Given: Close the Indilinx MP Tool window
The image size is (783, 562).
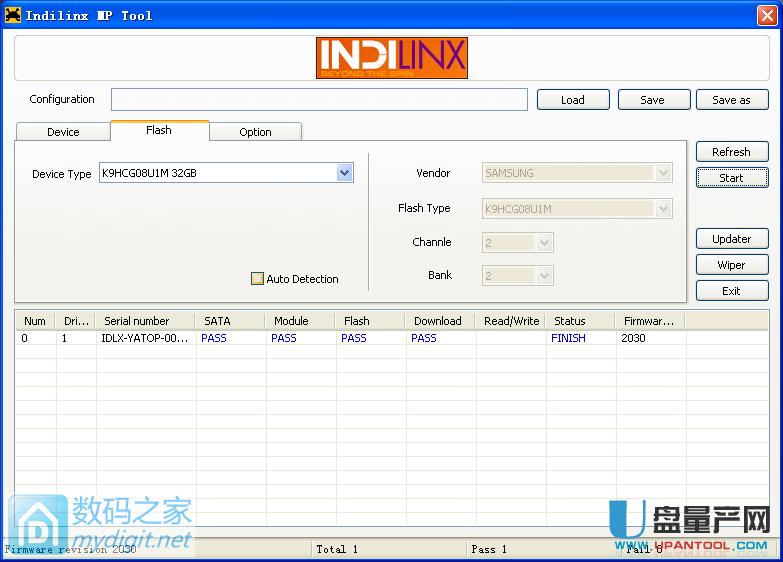Looking at the screenshot, I should point(767,15).
